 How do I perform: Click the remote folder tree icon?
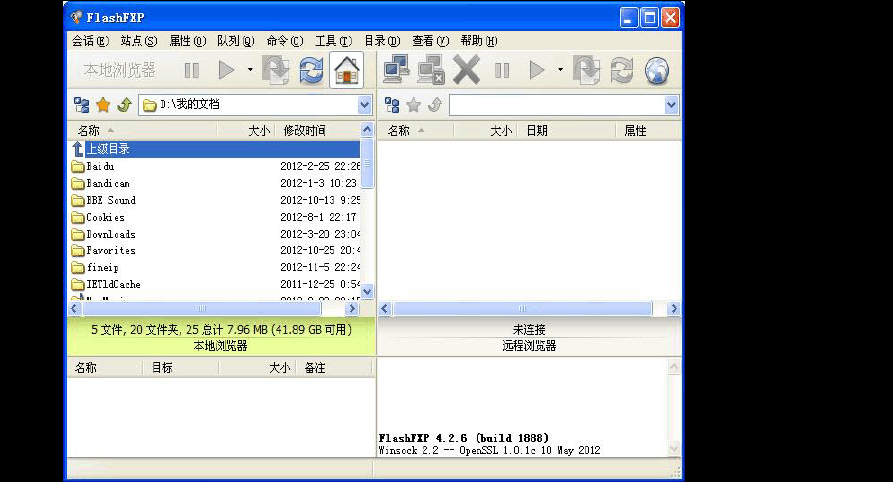pos(392,105)
